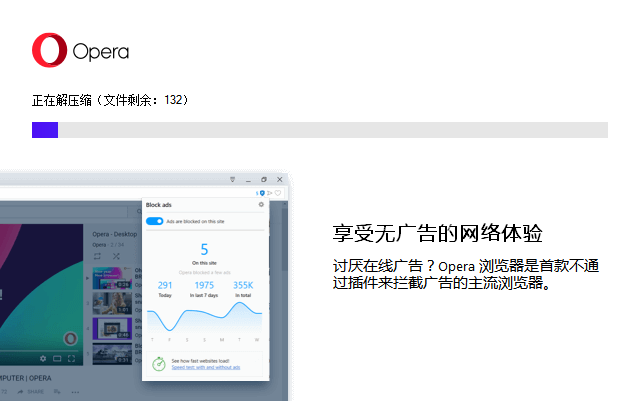Viewport: 640px width, 401px height.
Task: Close the browser window in preview
Action: pos(280,180)
